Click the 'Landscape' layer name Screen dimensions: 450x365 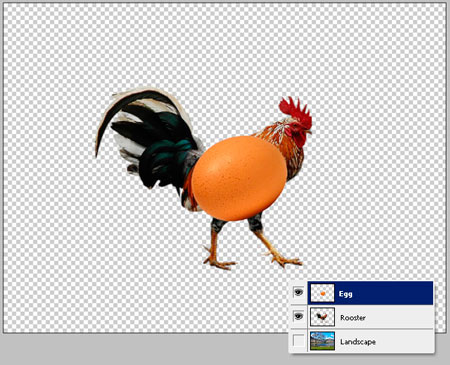358,342
